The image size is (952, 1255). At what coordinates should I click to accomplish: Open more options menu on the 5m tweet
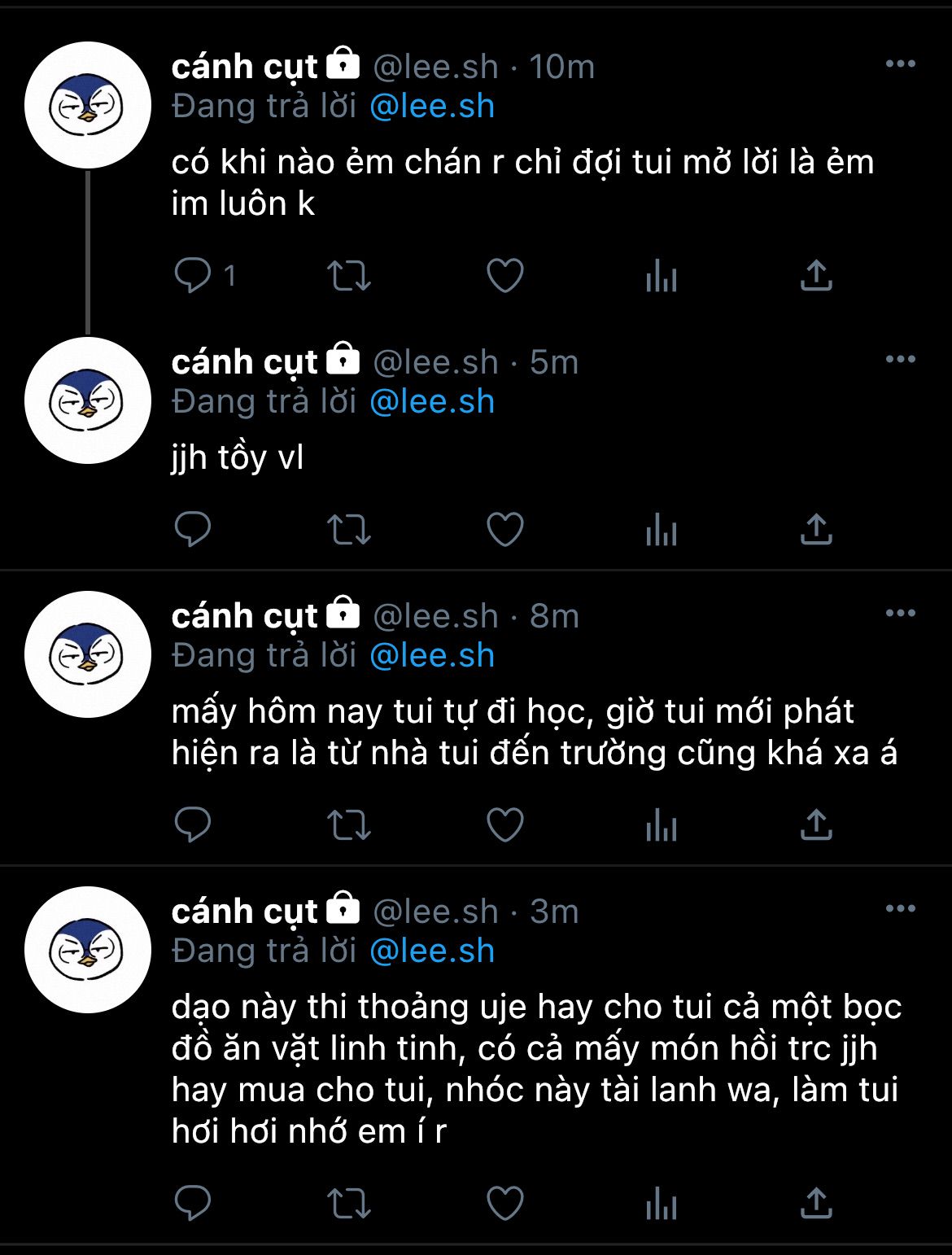click(x=901, y=360)
